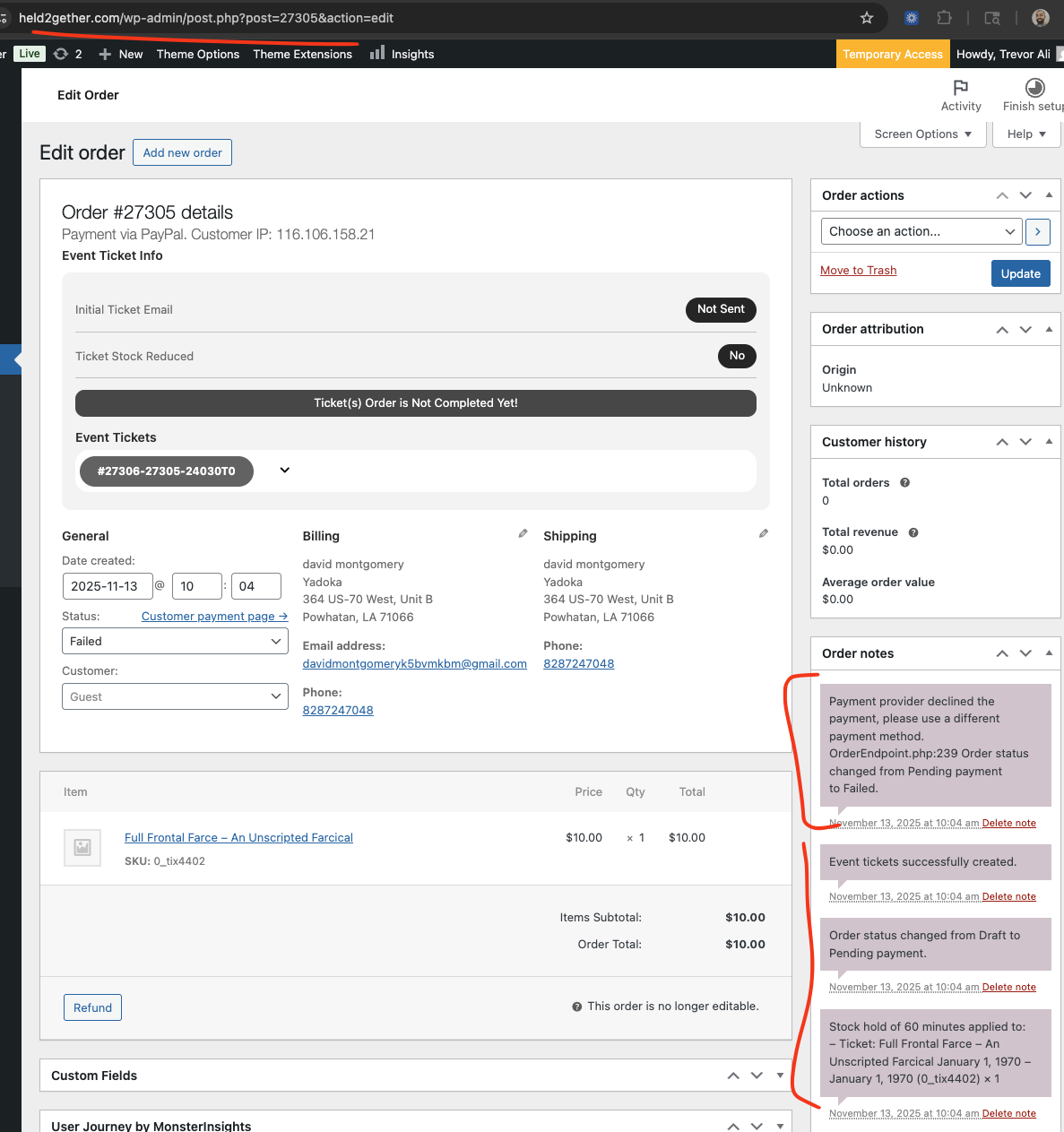Click the bookmark star in address bar

[866, 18]
